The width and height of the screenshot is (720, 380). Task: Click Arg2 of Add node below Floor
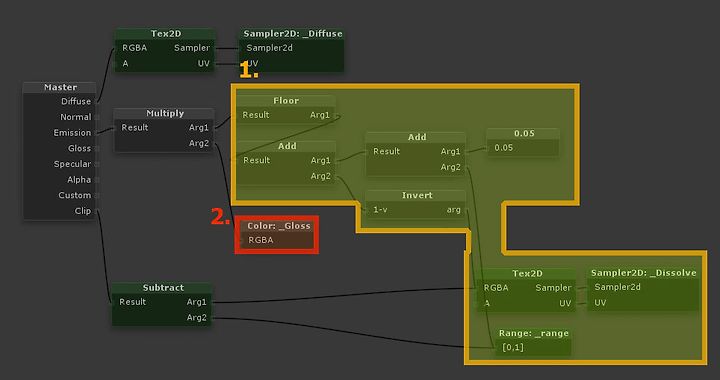321,176
